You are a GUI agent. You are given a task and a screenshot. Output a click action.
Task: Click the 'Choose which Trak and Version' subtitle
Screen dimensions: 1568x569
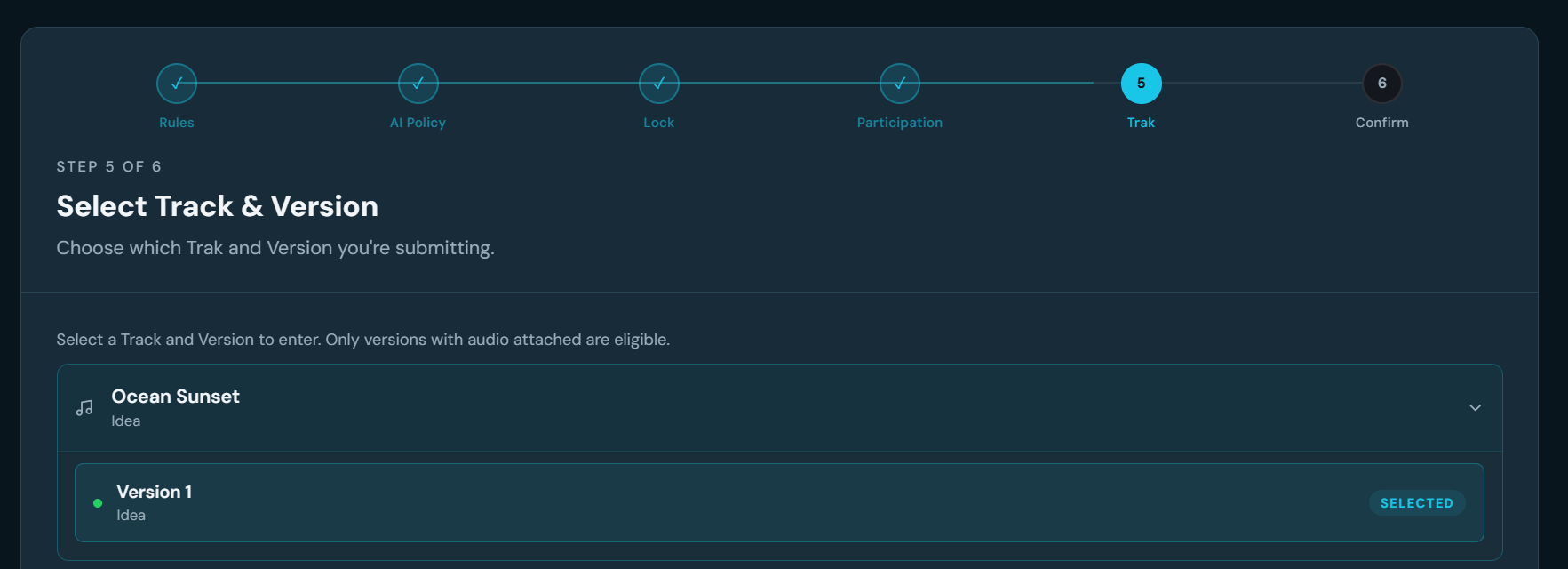(275, 248)
